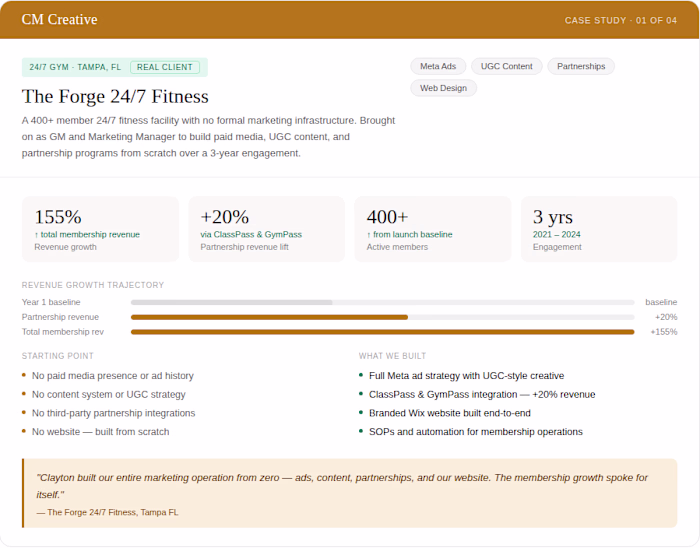Click Starting Point section heading
This screenshot has height=548, width=700.
coord(58,356)
